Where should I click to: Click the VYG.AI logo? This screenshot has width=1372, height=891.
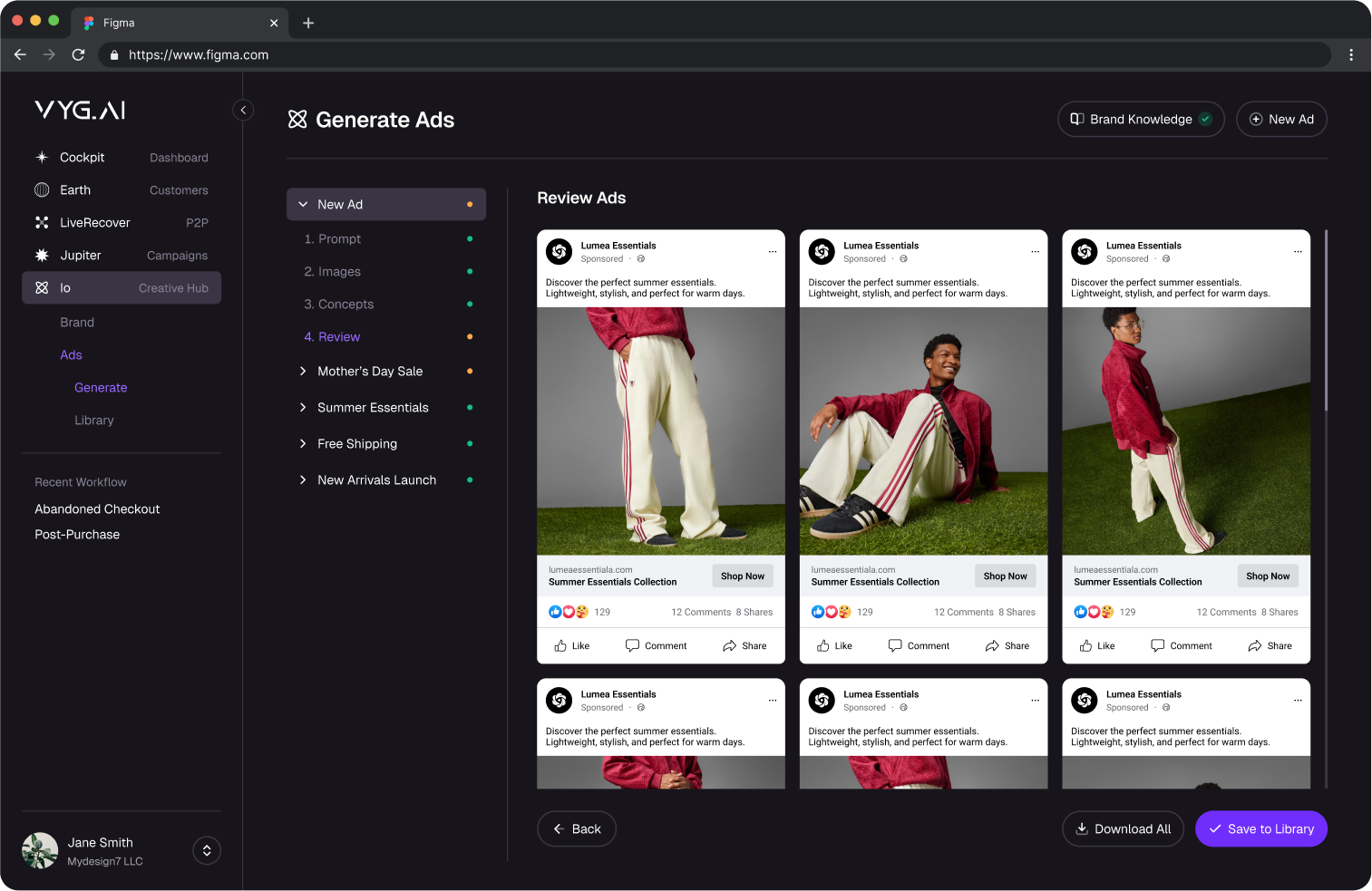80,111
